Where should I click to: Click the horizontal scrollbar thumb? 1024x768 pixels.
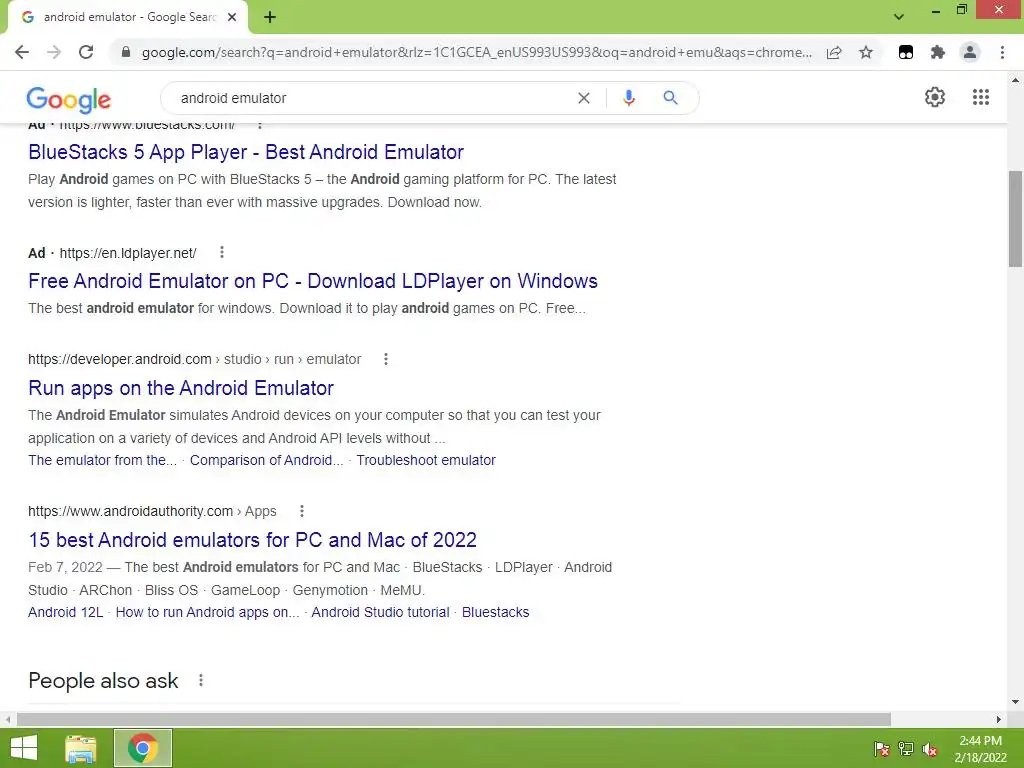pyautogui.click(x=454, y=719)
